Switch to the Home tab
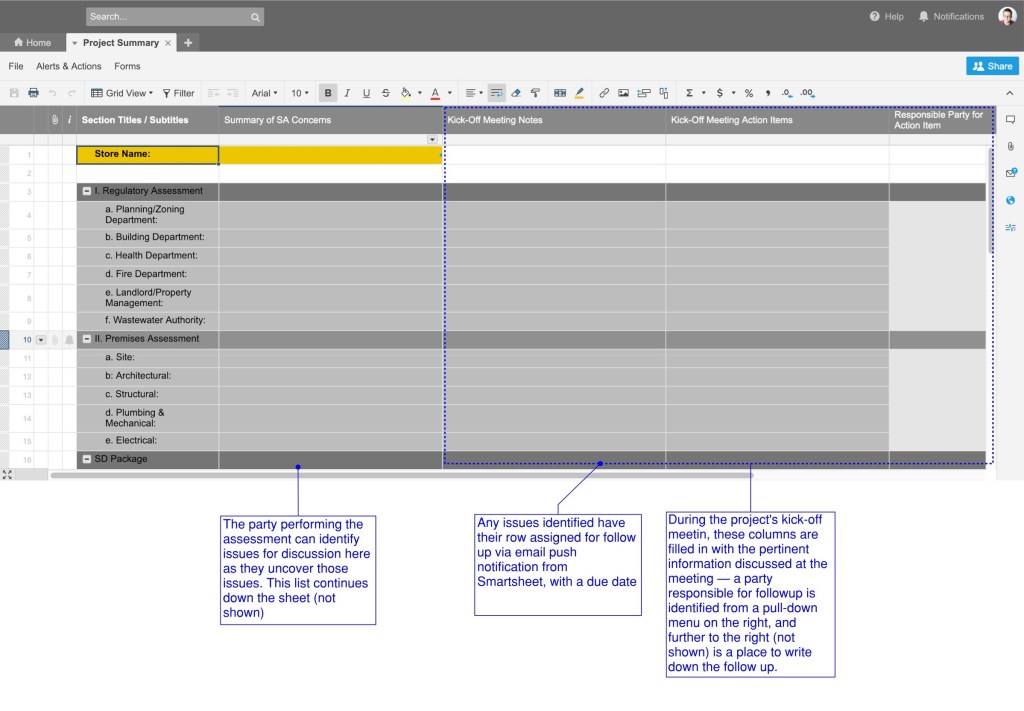Image resolution: width=1024 pixels, height=711 pixels. click(32, 43)
